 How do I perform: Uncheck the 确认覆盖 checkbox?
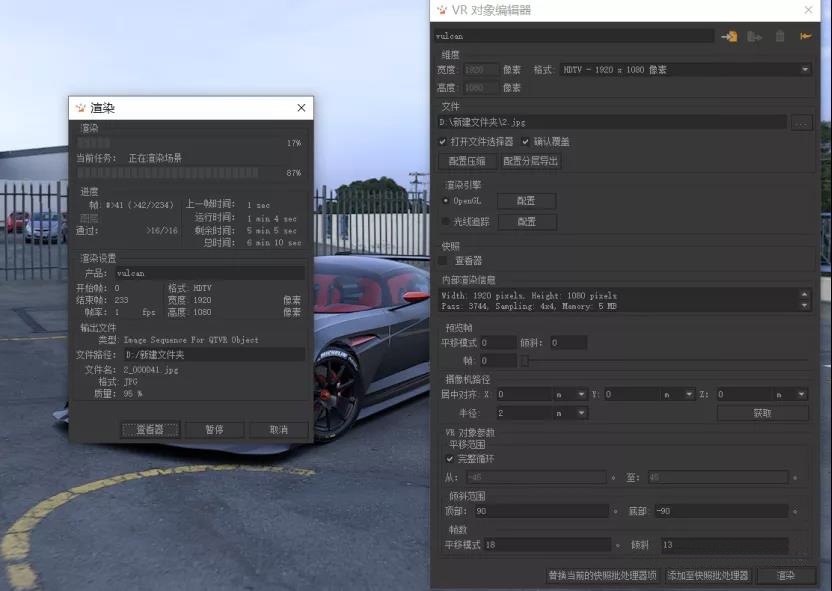pyautogui.click(x=526, y=142)
